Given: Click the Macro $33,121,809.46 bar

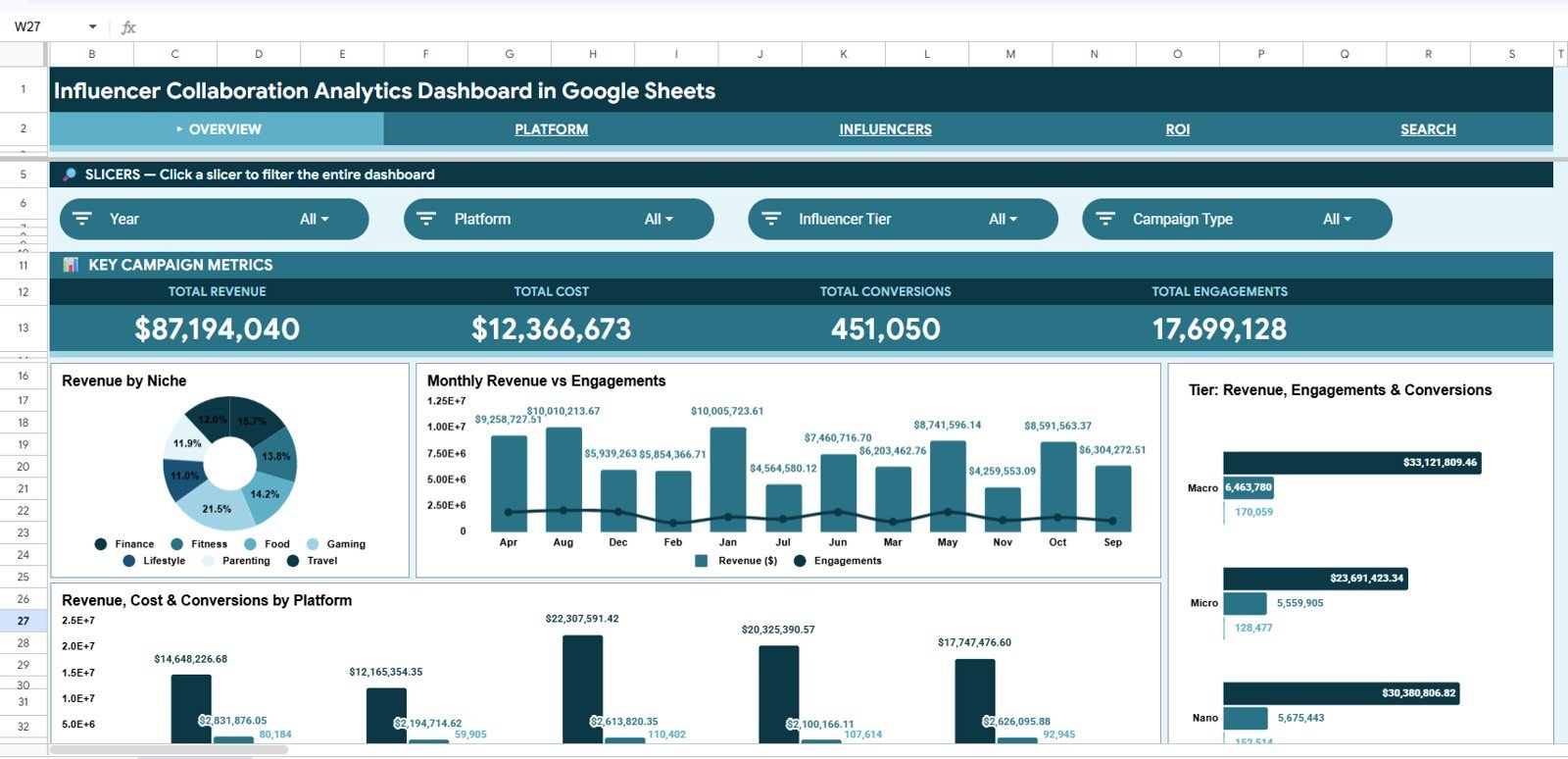Looking at the screenshot, I should coord(1352,463).
